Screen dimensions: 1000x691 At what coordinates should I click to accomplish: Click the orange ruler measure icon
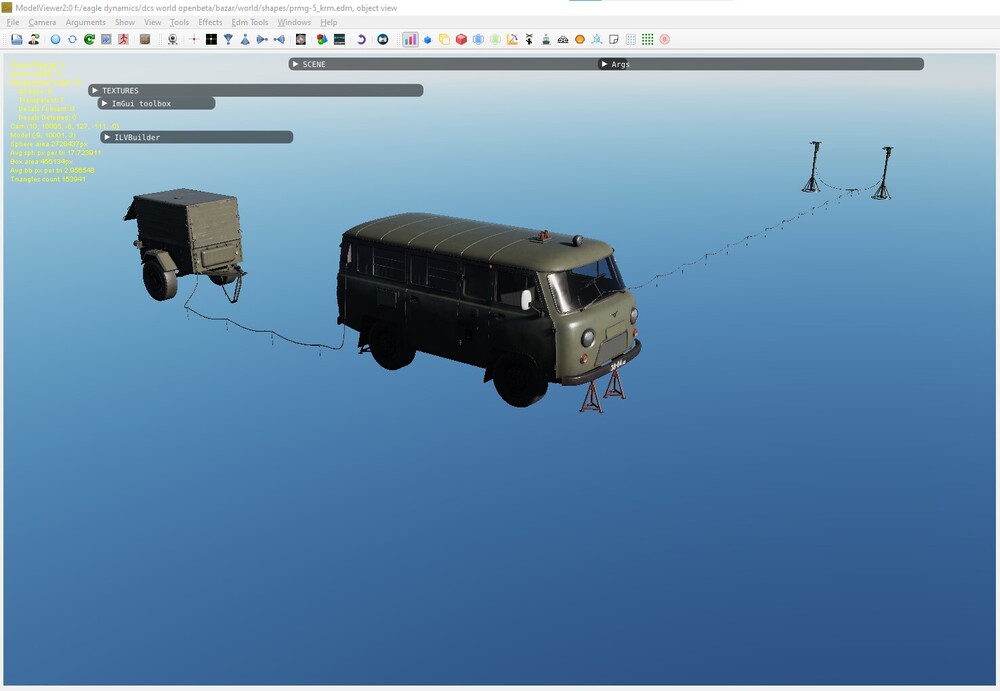[x=512, y=40]
